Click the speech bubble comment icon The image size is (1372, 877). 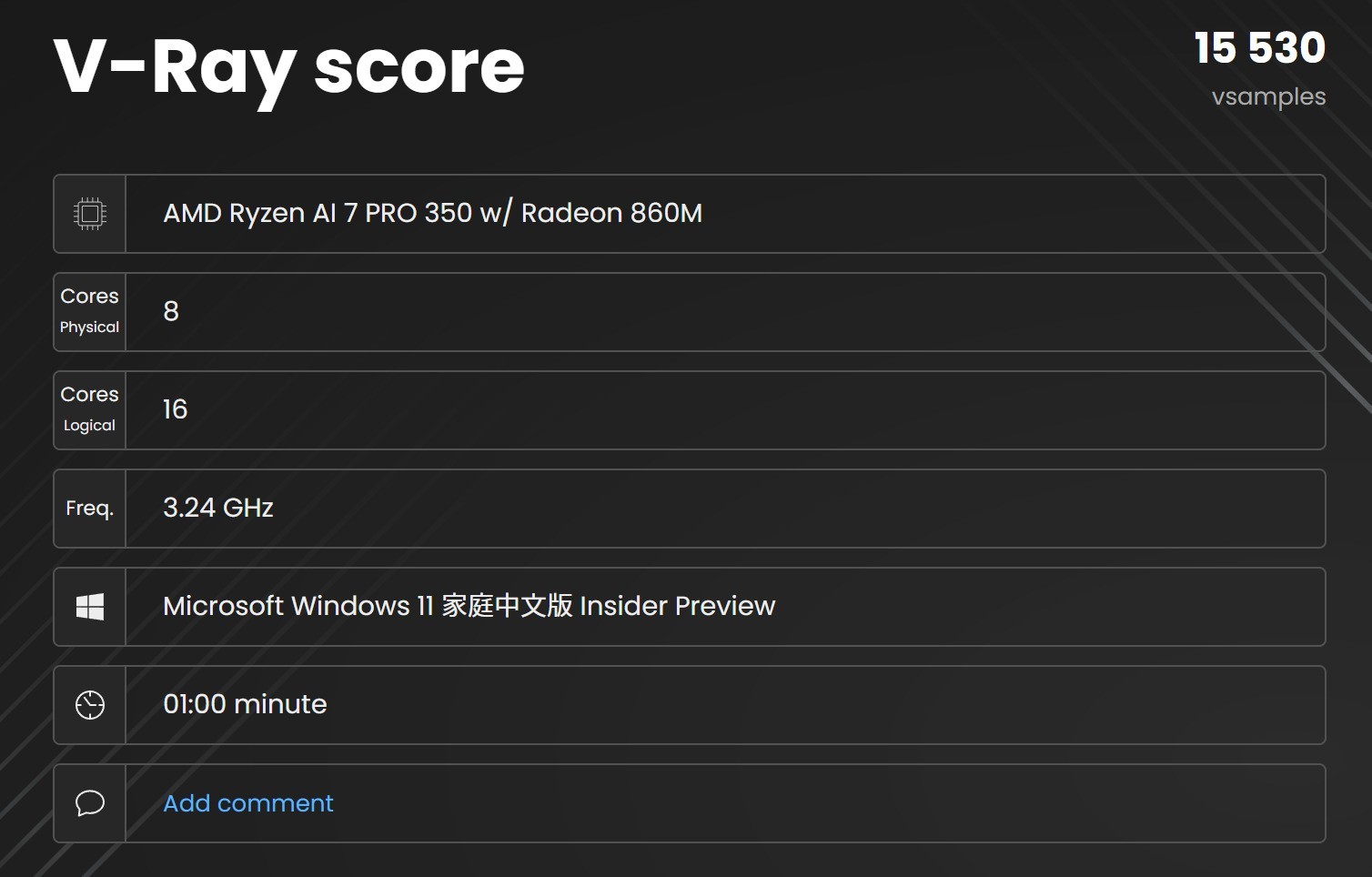[x=89, y=803]
